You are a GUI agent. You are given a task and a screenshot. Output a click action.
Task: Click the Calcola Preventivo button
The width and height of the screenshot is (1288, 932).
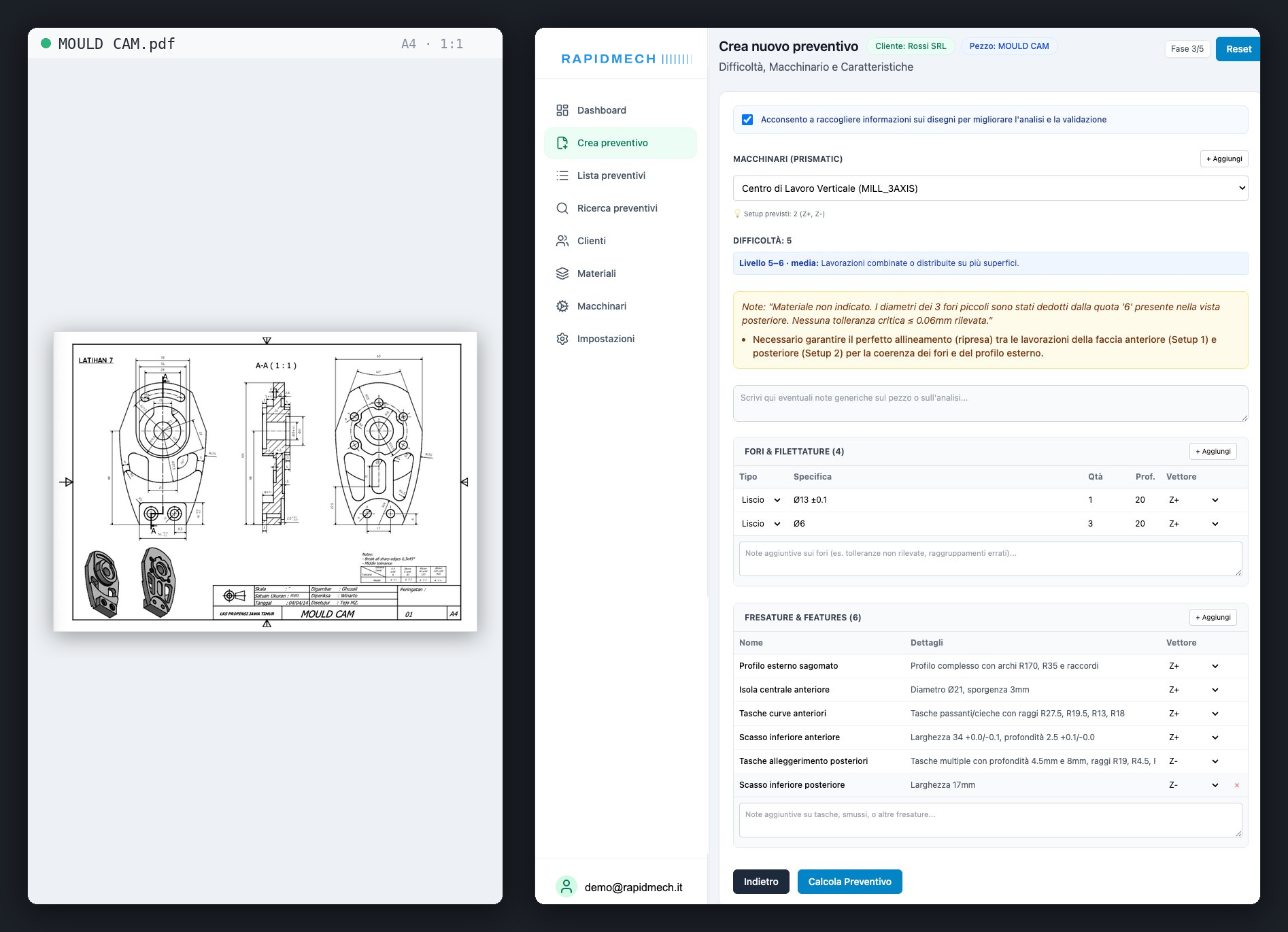pos(849,882)
